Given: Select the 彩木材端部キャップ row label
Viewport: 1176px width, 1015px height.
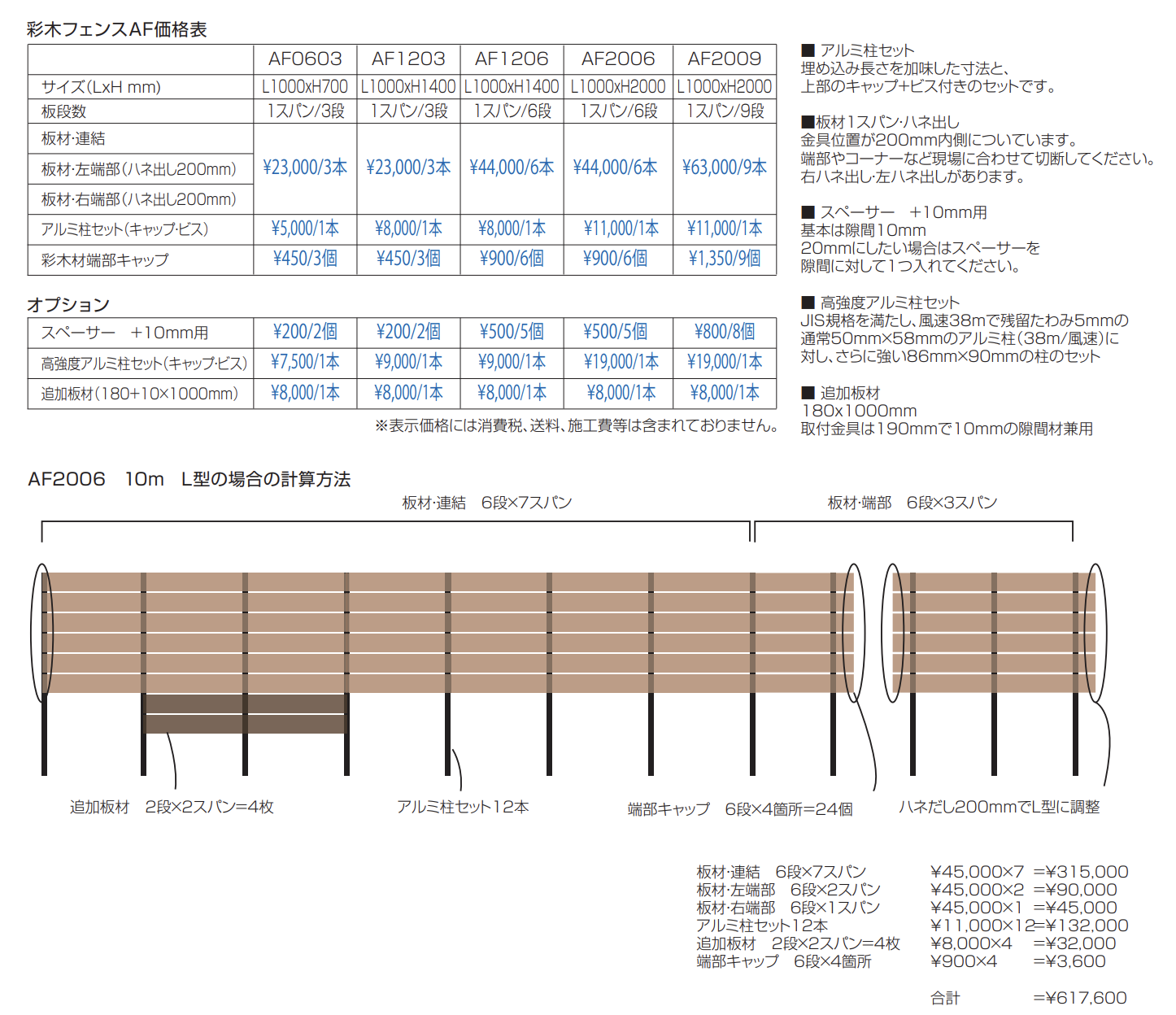Looking at the screenshot, I should [x=105, y=260].
